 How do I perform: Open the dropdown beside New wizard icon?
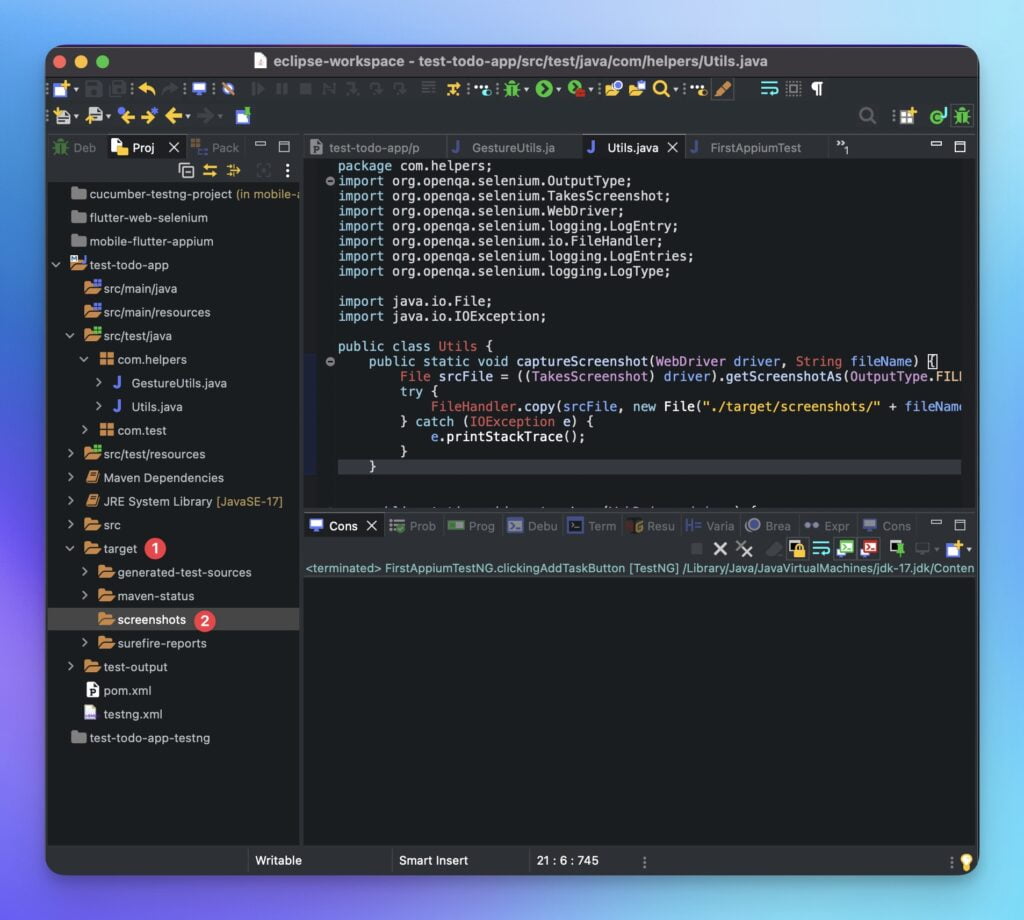(76, 89)
